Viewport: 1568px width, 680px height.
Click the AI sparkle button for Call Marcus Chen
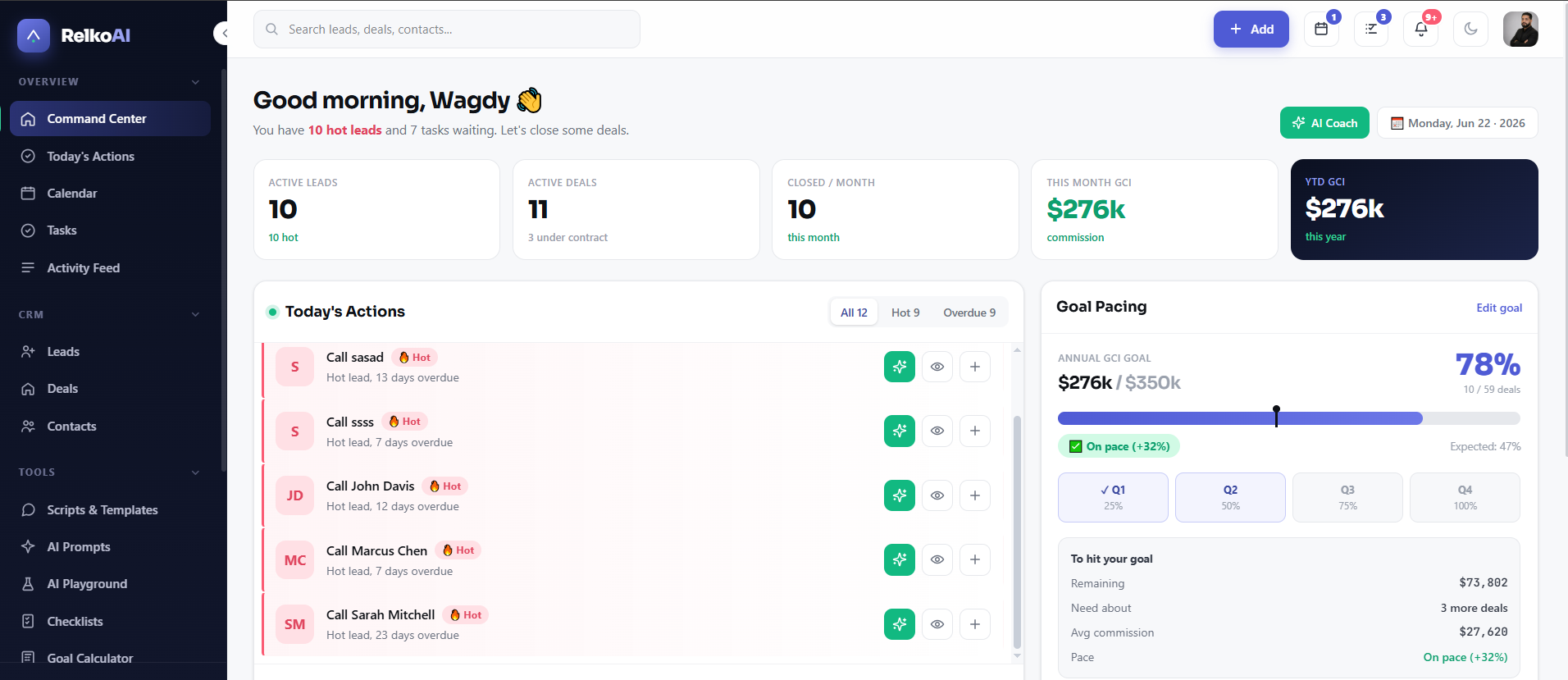point(900,559)
